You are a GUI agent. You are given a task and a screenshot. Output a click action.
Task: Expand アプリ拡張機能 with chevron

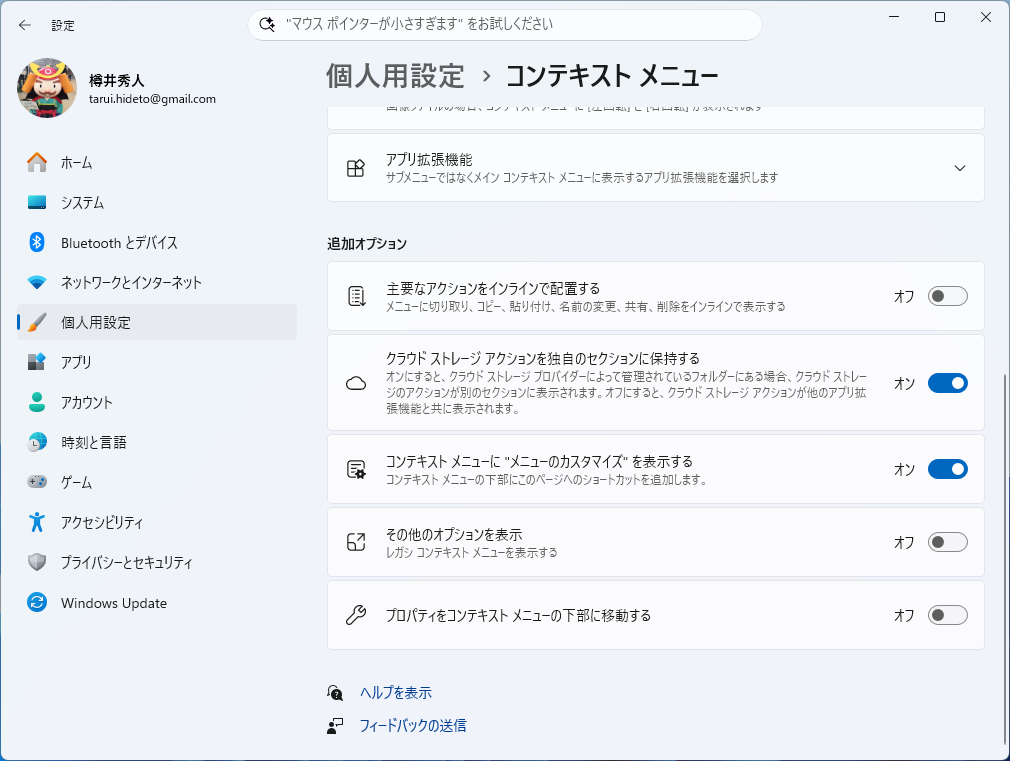coord(960,168)
